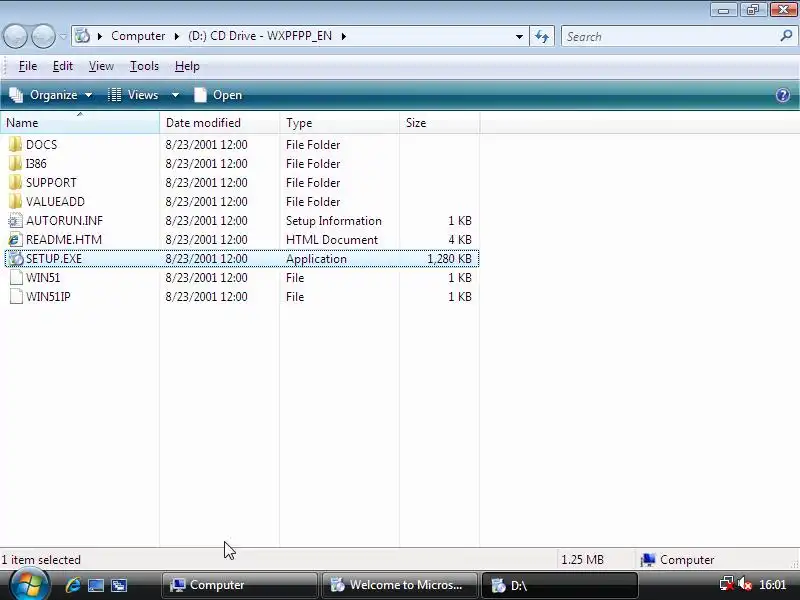Click Show Desktop in Quick Launch
This screenshot has width=800, height=600.
[x=96, y=585]
